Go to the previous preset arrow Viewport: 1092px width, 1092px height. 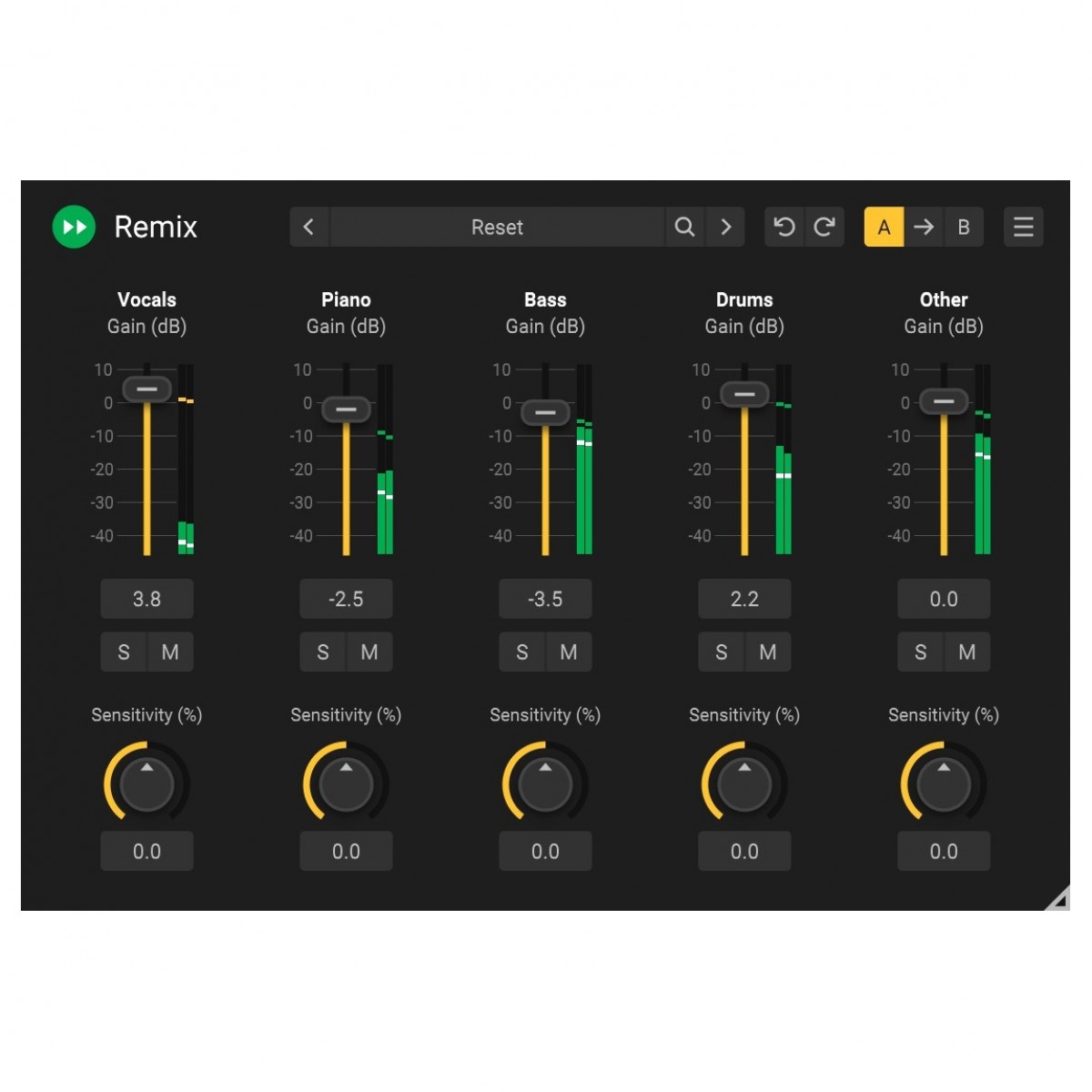click(x=309, y=227)
